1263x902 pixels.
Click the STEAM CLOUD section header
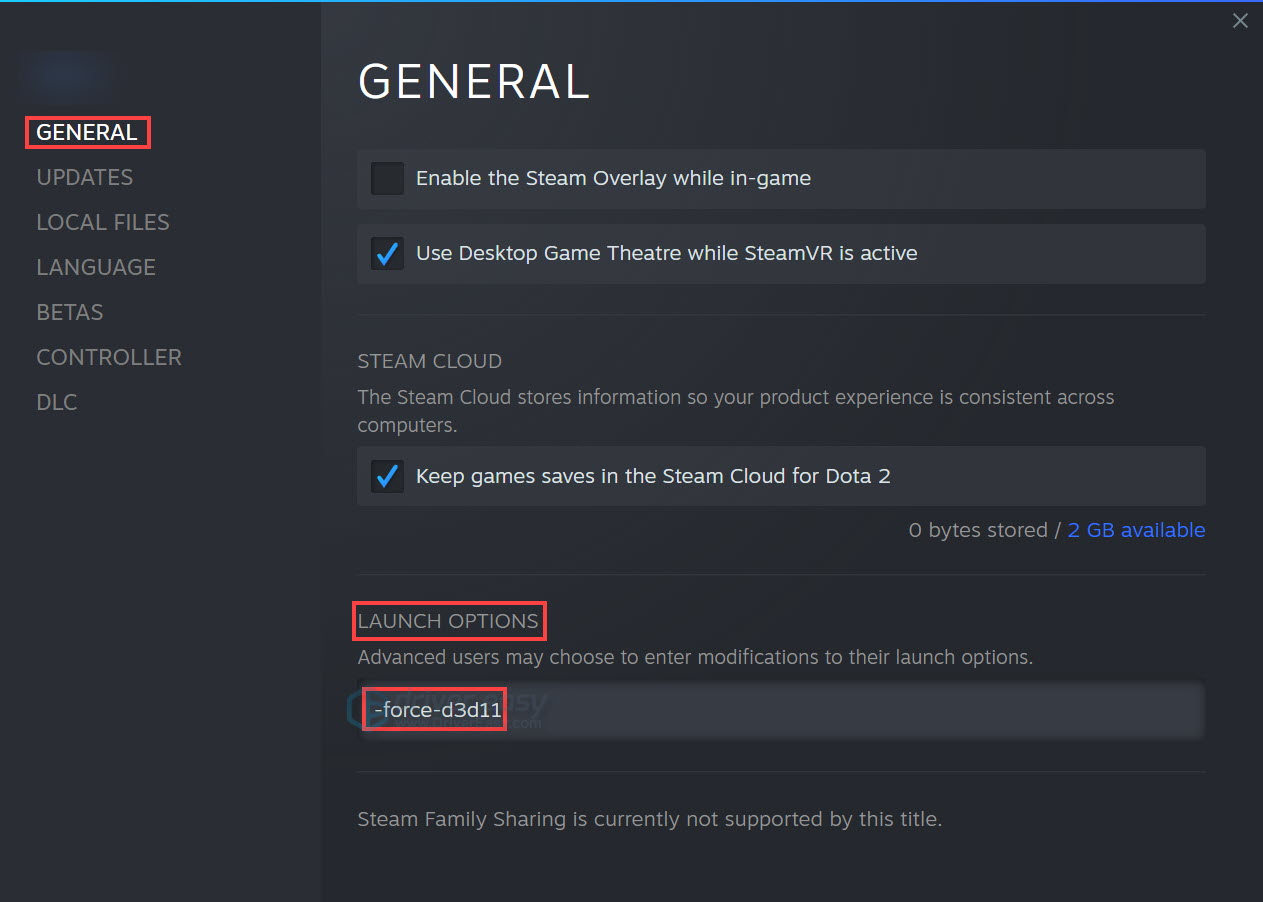pyautogui.click(x=430, y=361)
